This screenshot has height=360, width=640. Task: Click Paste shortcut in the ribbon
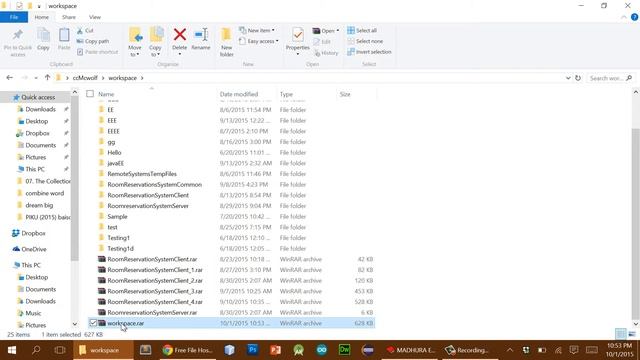(x=98, y=52)
